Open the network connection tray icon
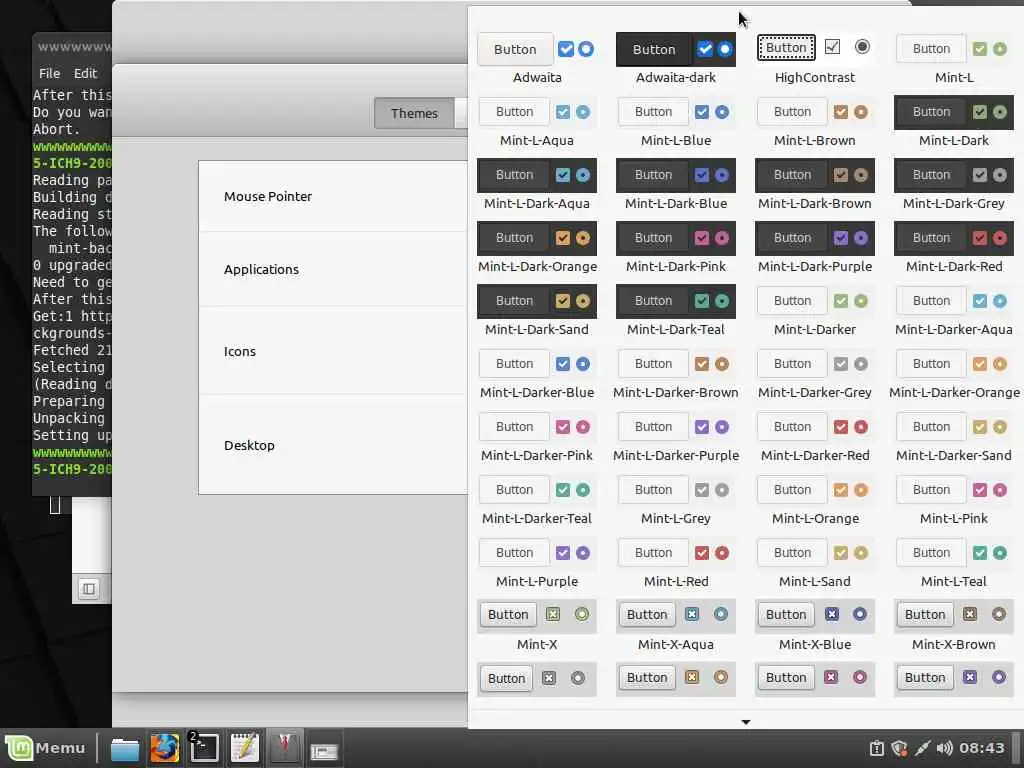The width and height of the screenshot is (1024, 768). click(x=922, y=748)
